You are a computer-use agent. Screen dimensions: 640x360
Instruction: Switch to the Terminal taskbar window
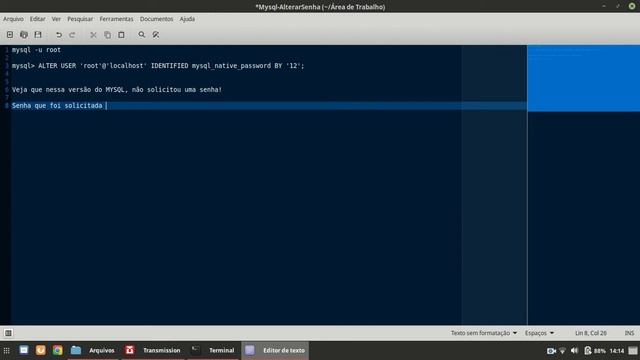click(x=213, y=350)
